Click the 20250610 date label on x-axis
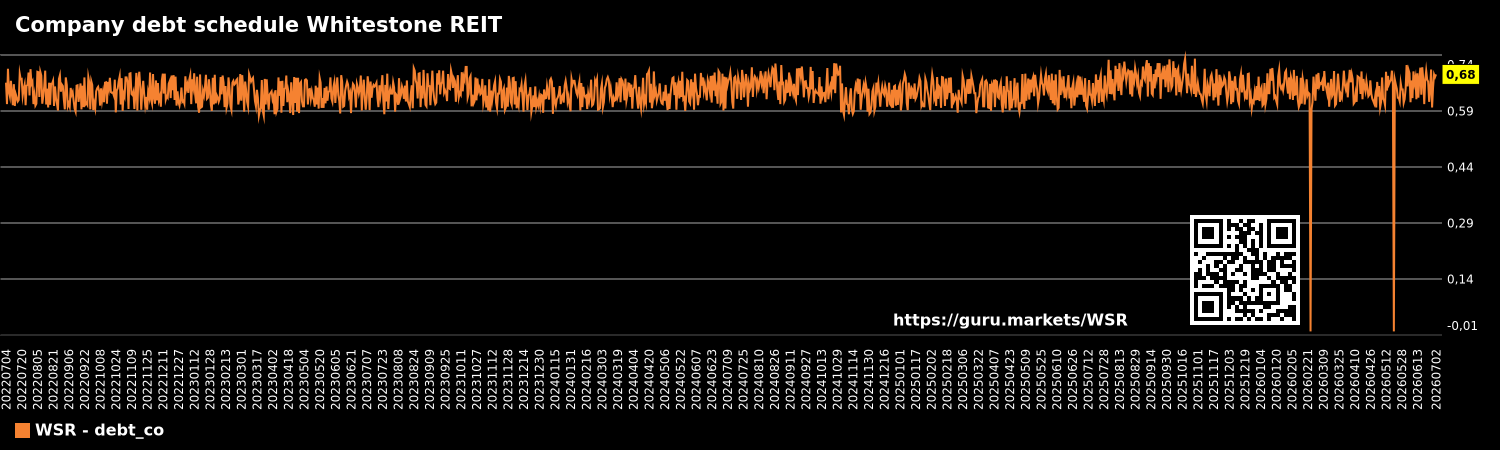Viewport: 1500px width, 450px height. tap(1059, 379)
